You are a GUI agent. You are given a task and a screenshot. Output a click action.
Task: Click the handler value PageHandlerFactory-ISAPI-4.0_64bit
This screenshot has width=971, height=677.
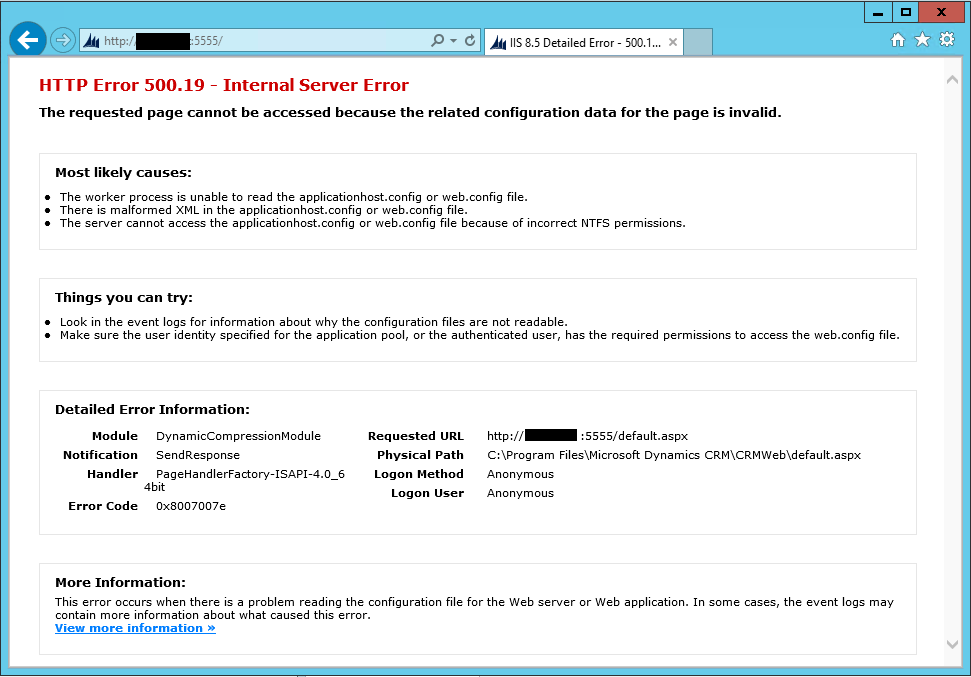tap(245, 481)
